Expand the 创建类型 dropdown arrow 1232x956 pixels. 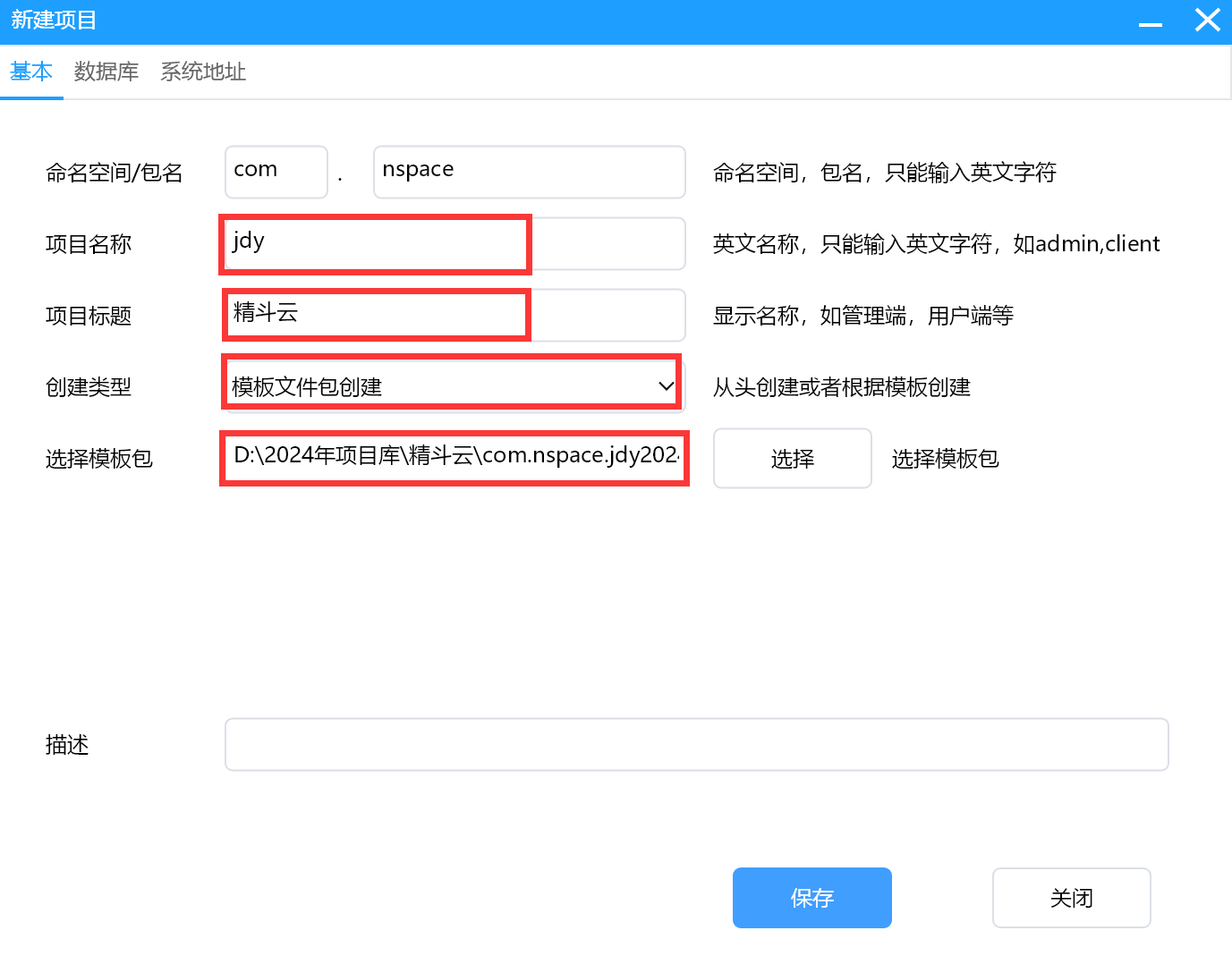[666, 386]
